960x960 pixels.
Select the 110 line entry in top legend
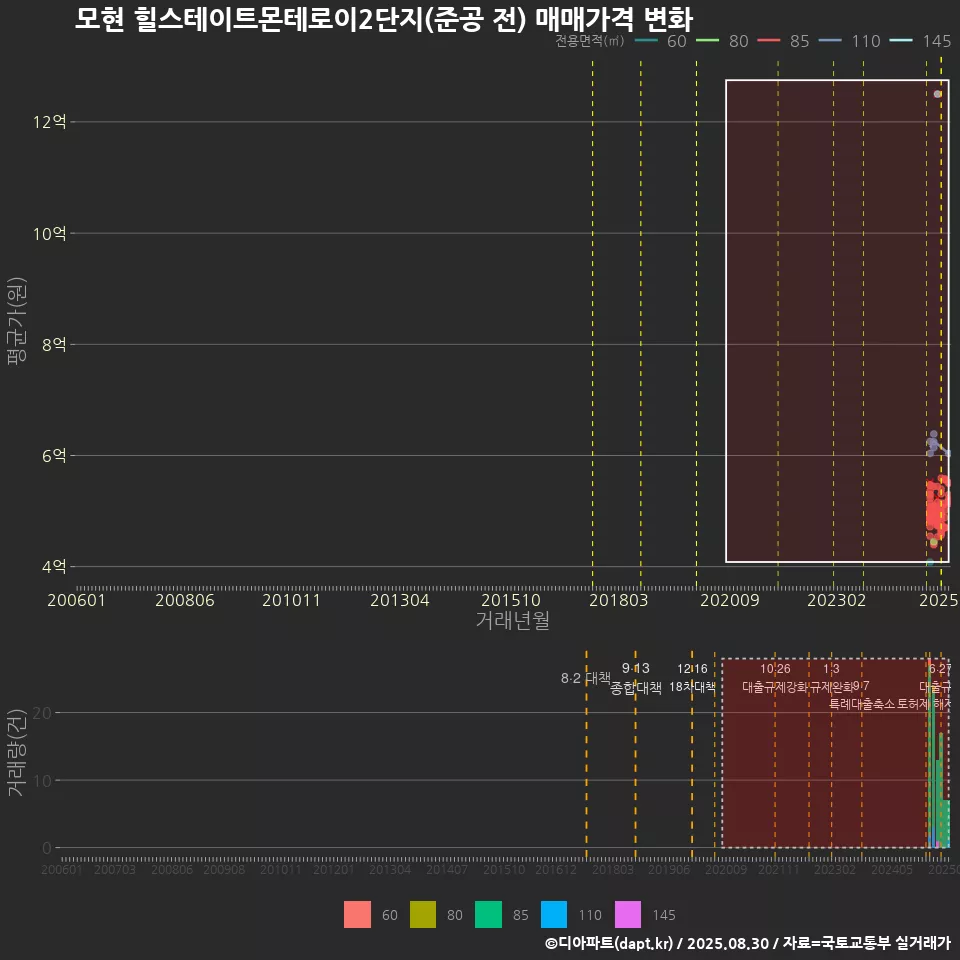(x=849, y=41)
